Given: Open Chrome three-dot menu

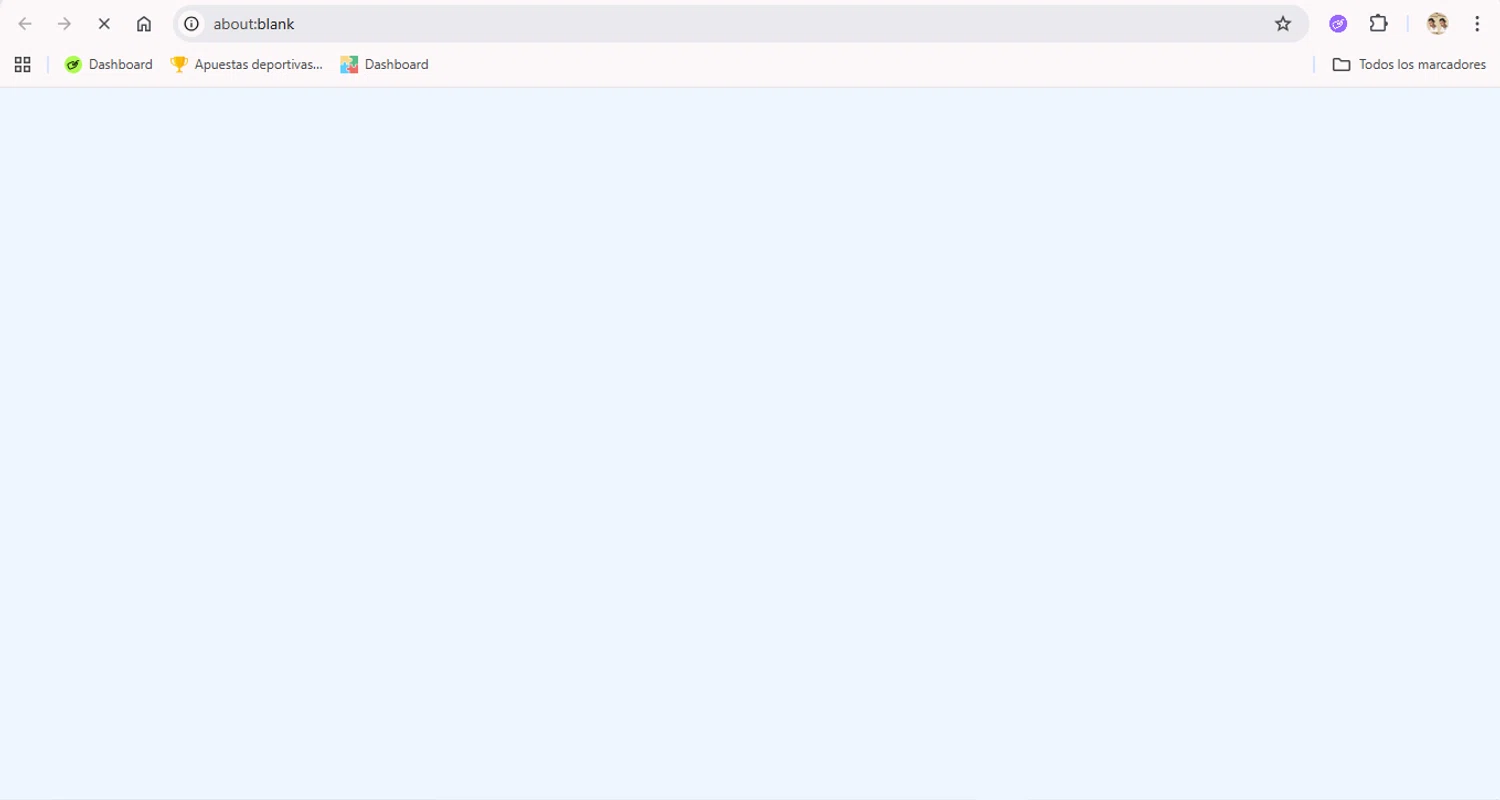Looking at the screenshot, I should 1477,24.
